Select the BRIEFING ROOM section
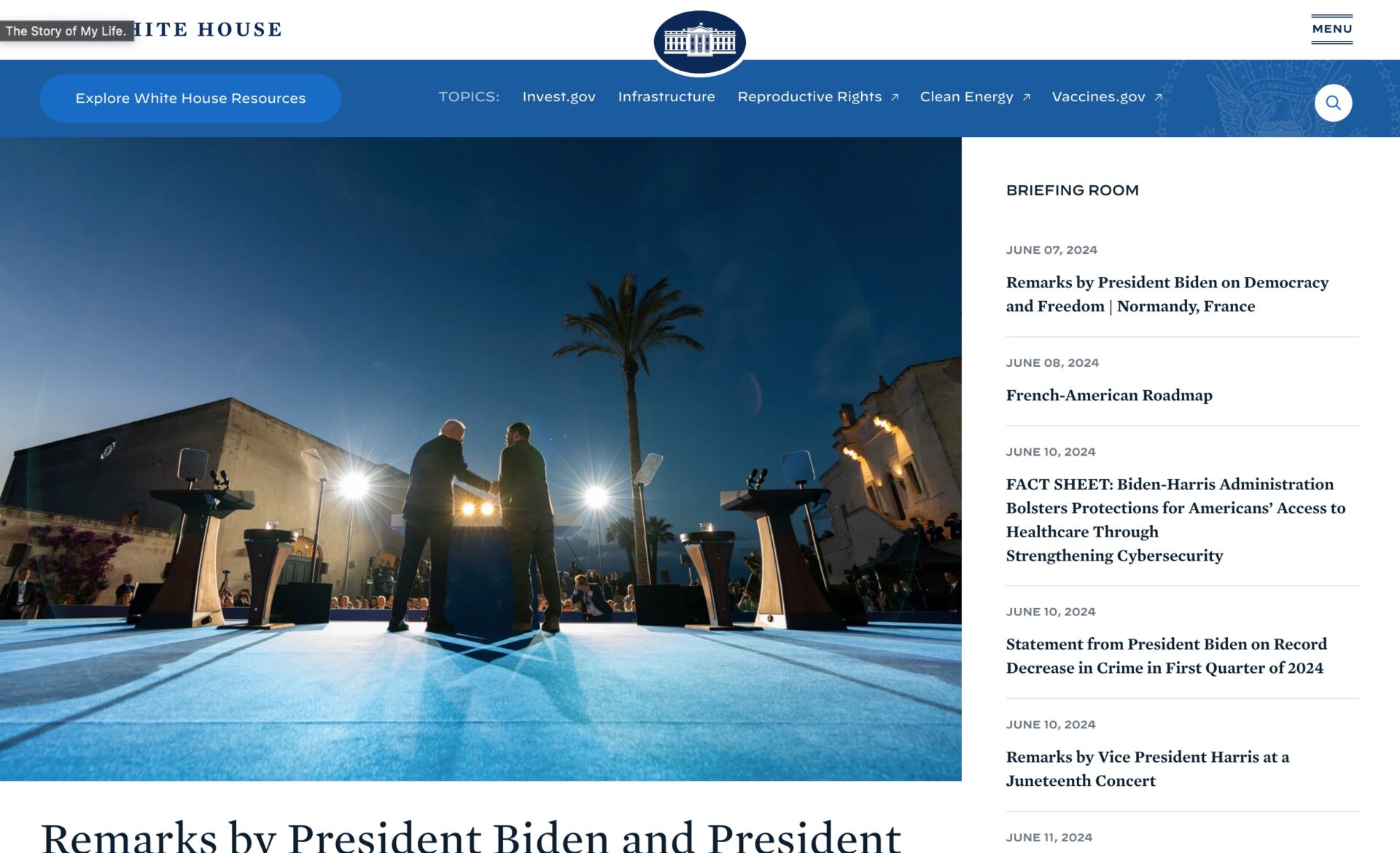1400x853 pixels. pyautogui.click(x=1072, y=190)
